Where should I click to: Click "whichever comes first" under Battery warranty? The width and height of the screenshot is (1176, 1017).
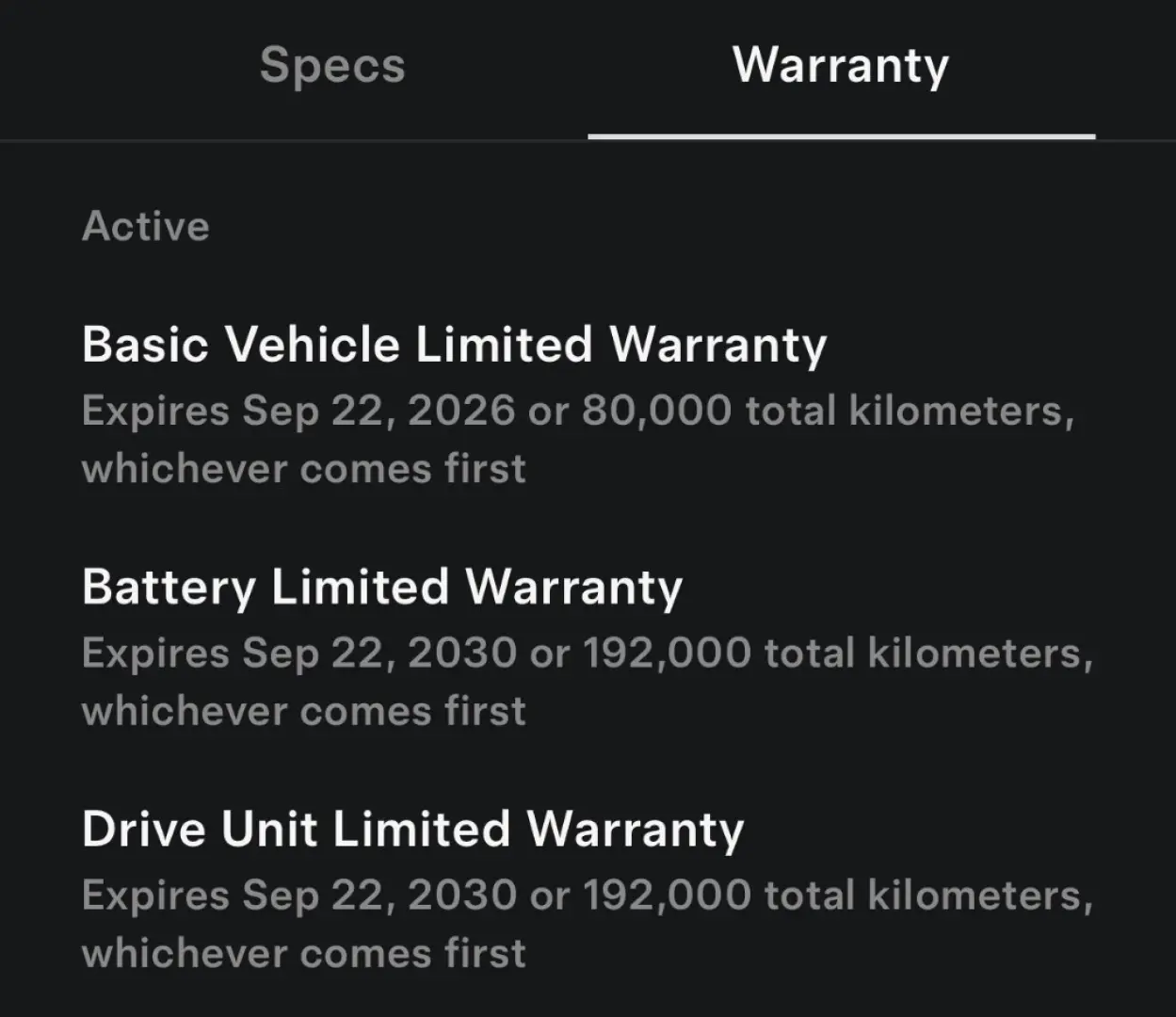pos(303,711)
